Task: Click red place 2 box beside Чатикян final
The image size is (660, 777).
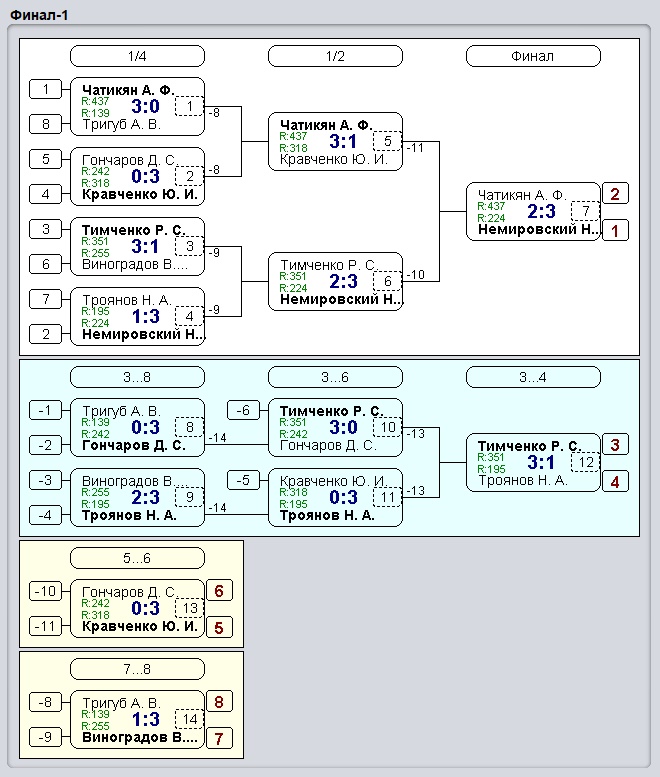Action: click(x=615, y=193)
